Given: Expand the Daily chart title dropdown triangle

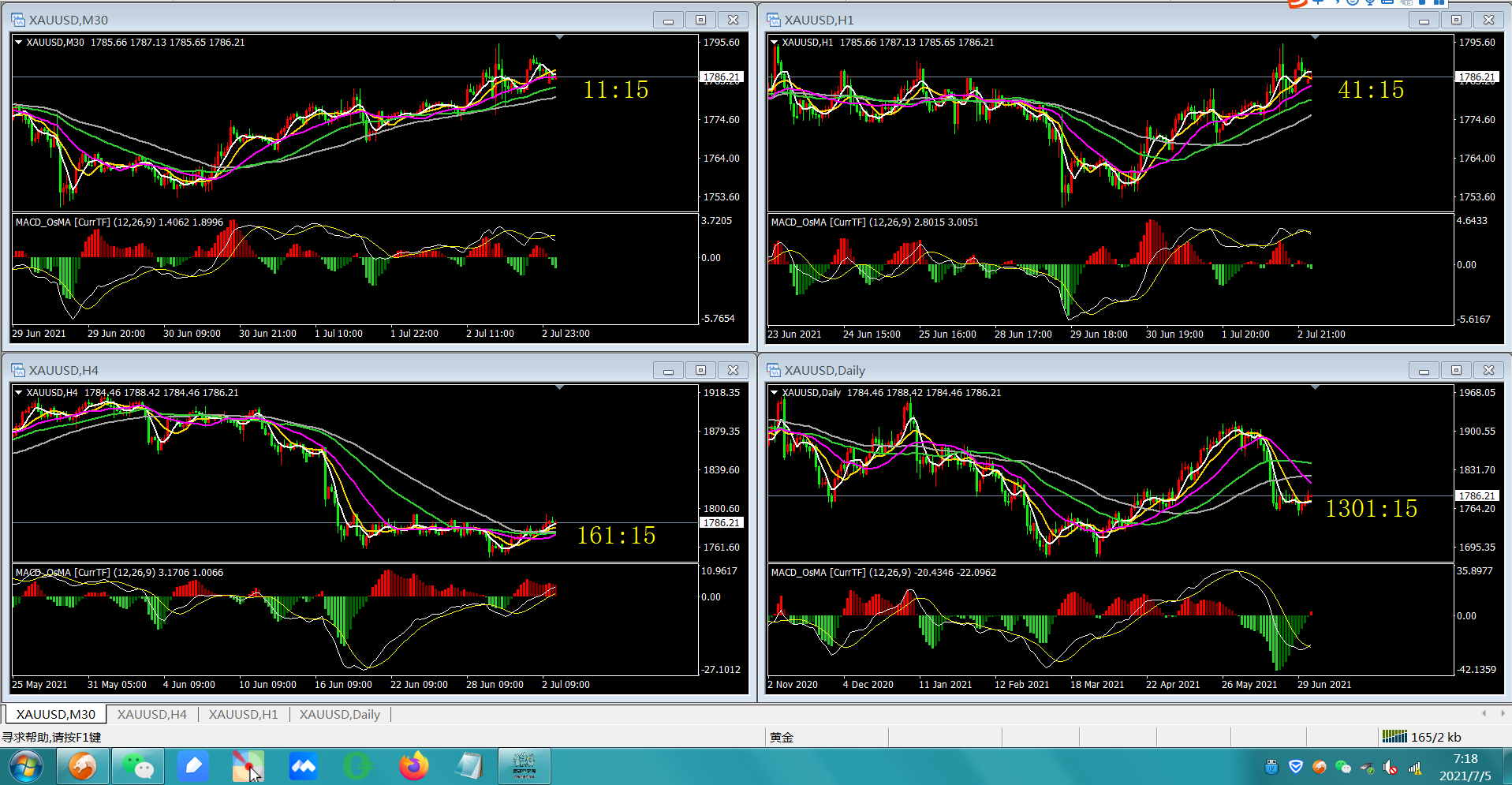Looking at the screenshot, I should 774,392.
